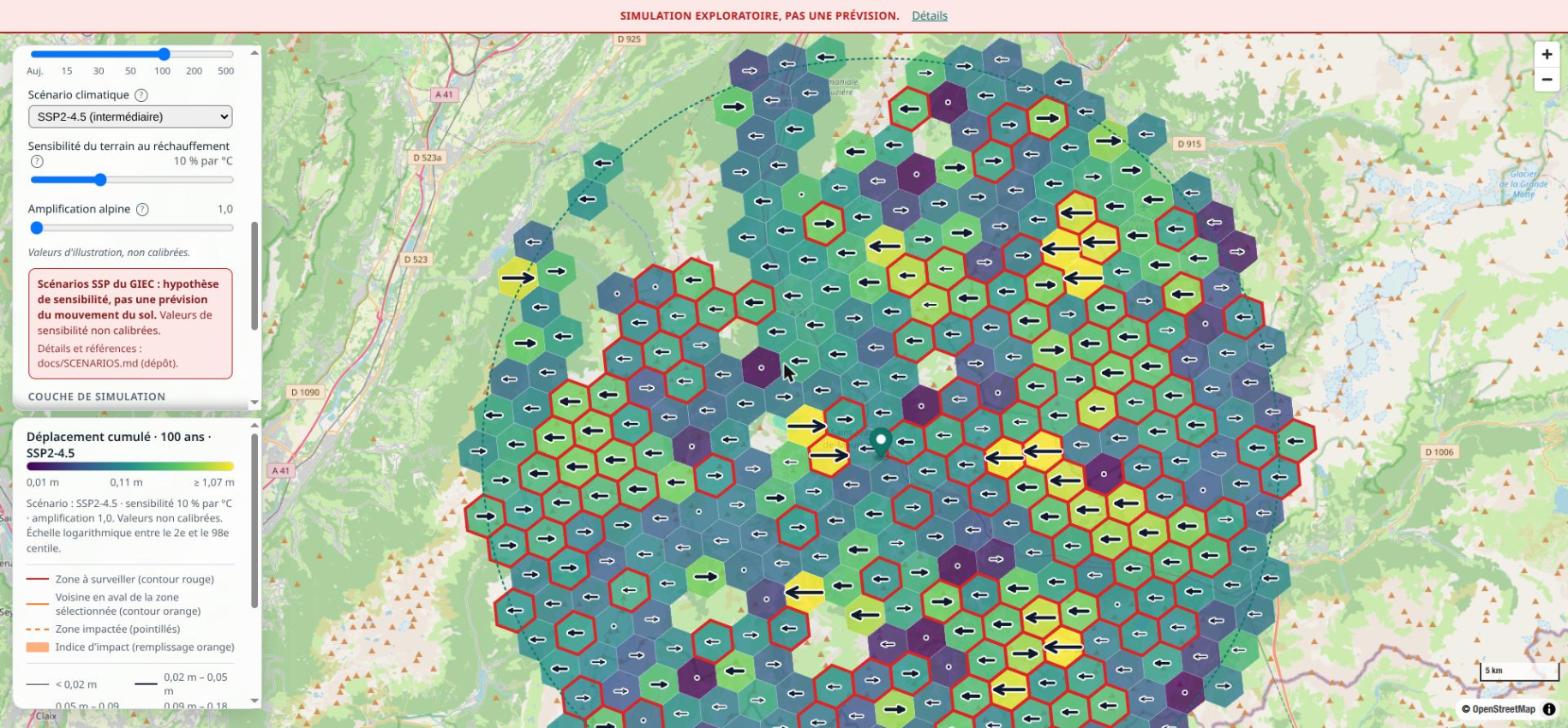Click the 'Auj.' tick label
Viewport: 1568px width, 728px height.
[x=35, y=71]
